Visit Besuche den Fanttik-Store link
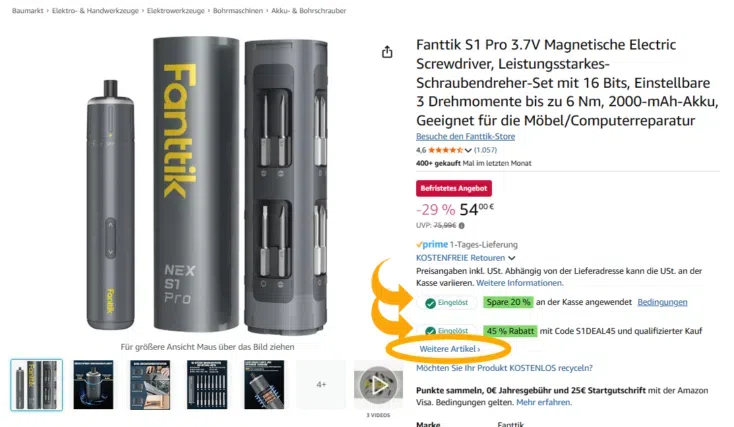The width and height of the screenshot is (734, 427). [465, 136]
